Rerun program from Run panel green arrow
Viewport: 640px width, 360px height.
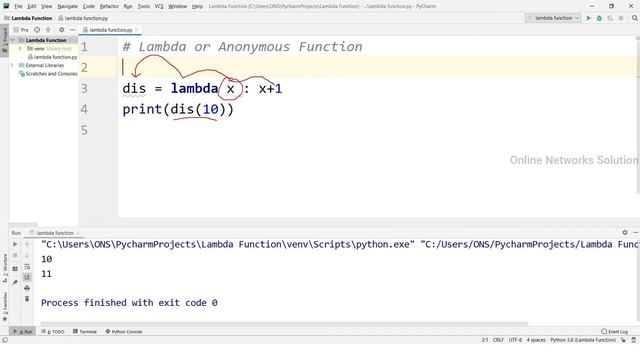[x=15, y=244]
